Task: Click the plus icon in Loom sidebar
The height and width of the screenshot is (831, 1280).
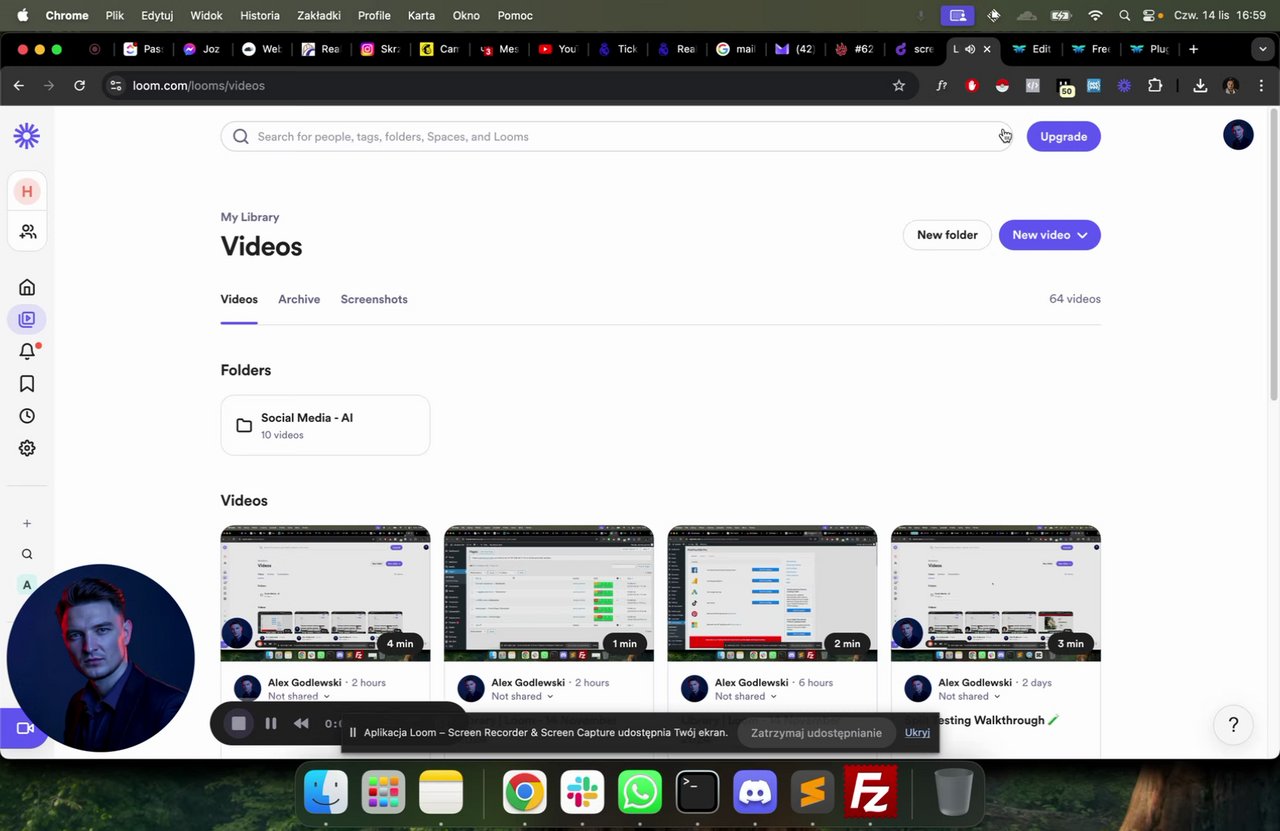Action: (x=27, y=523)
